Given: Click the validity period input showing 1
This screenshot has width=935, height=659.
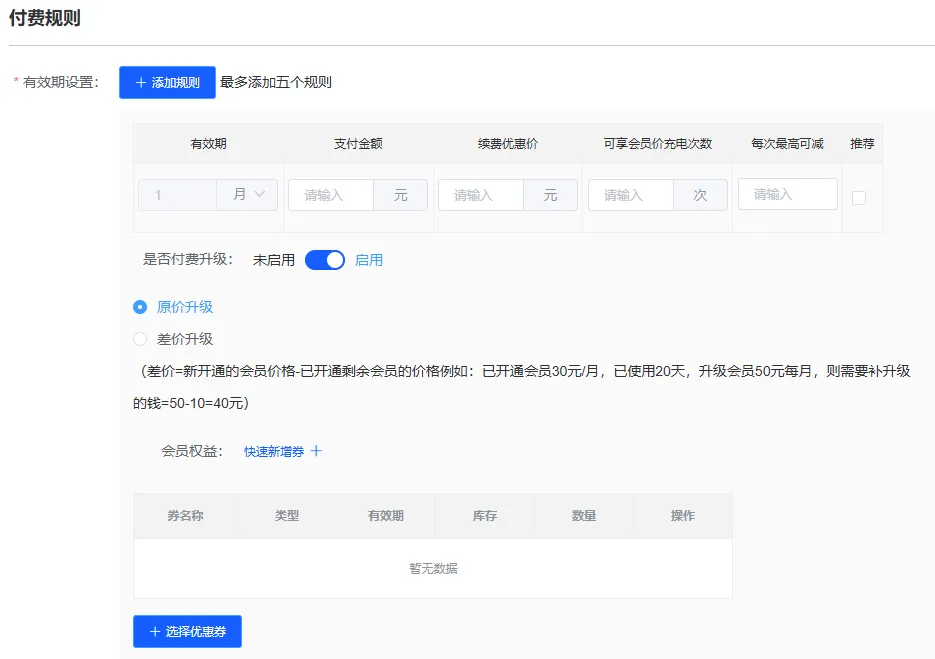Looking at the screenshot, I should pos(177,195).
